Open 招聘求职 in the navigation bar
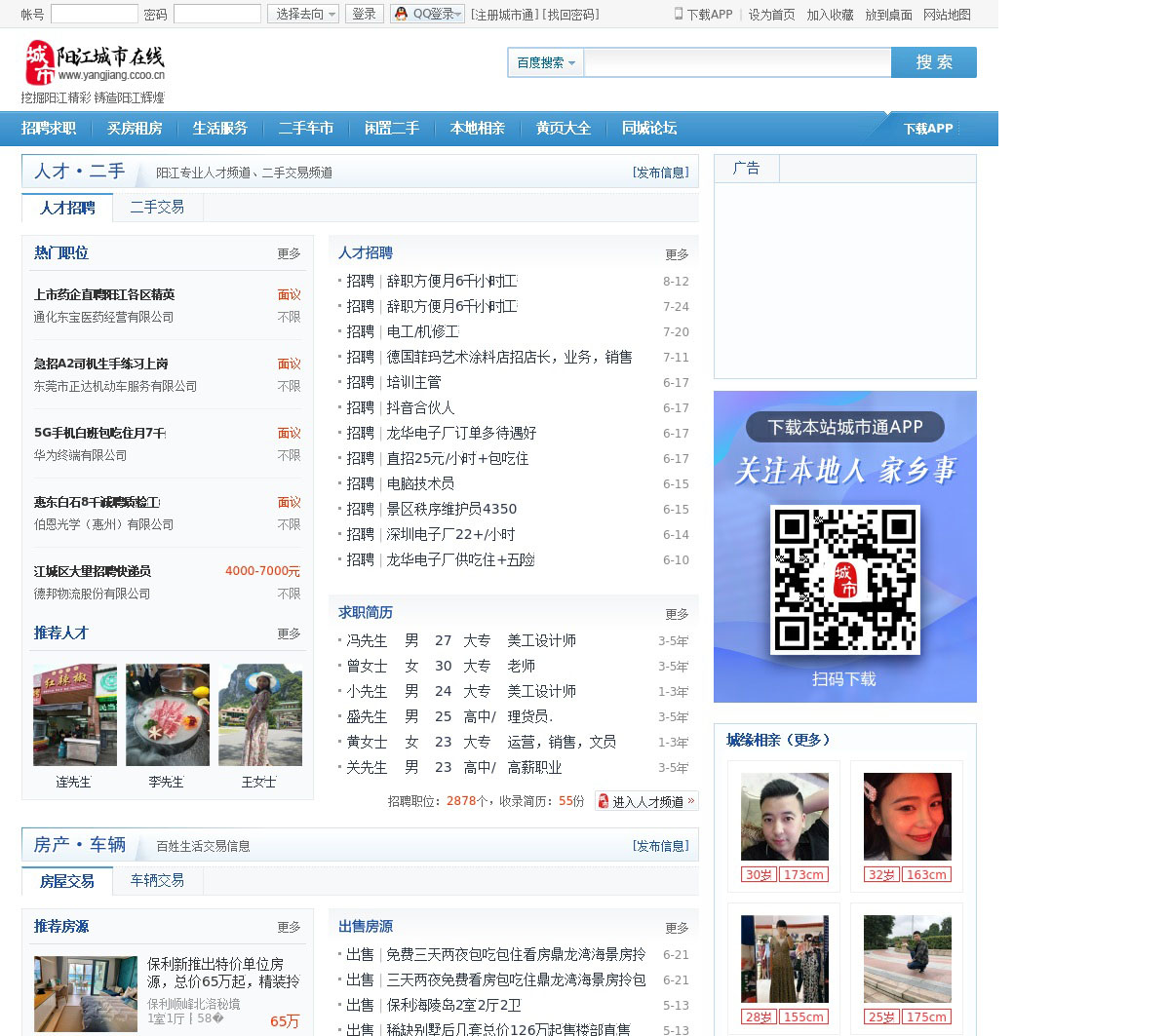 pyautogui.click(x=49, y=128)
